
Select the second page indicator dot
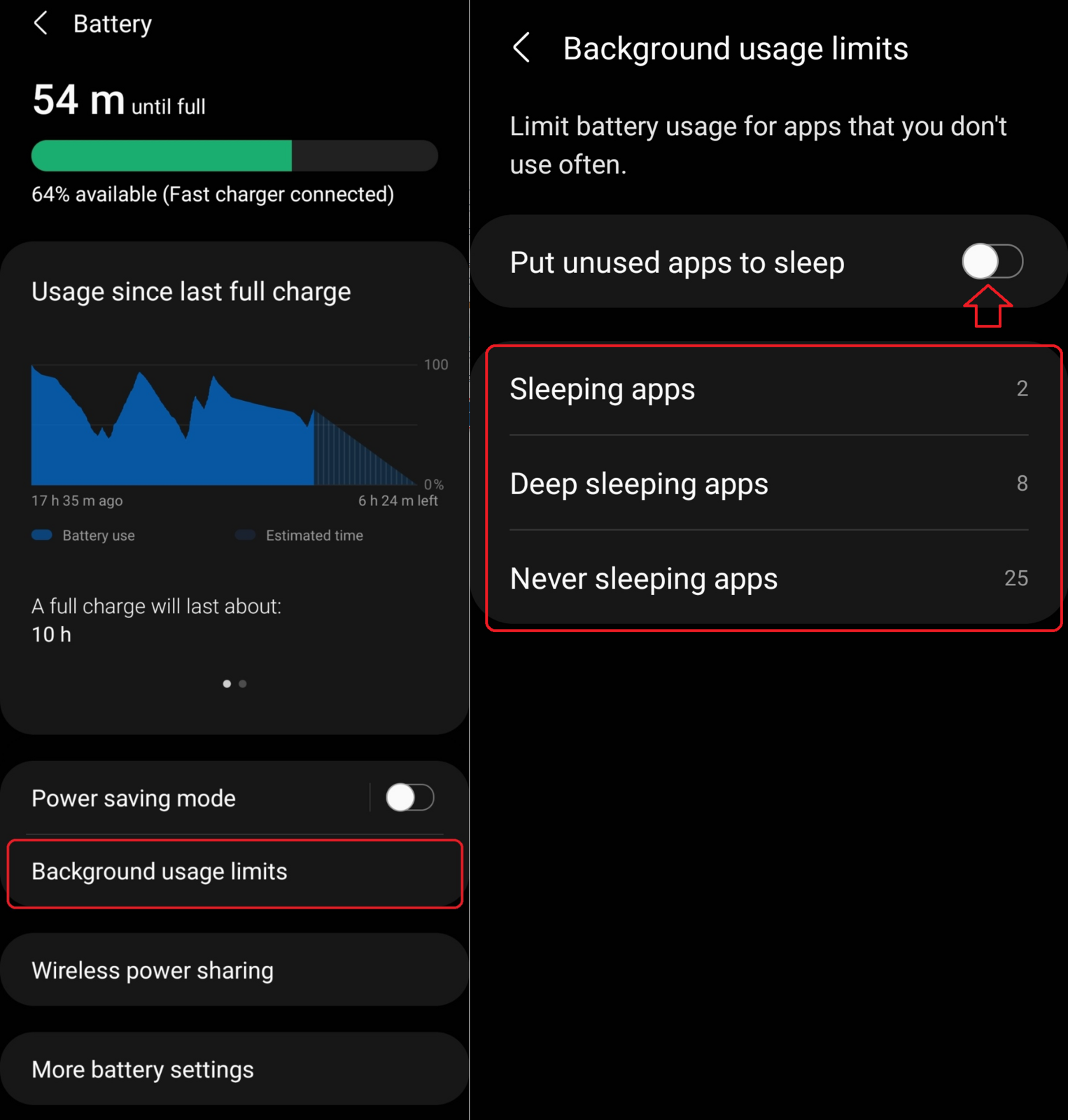[x=243, y=684]
